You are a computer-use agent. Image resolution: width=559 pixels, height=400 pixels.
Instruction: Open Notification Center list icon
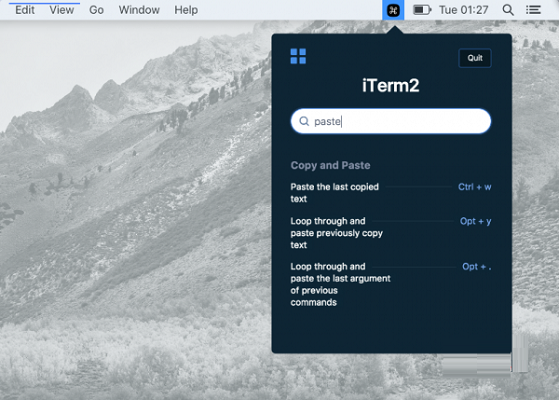point(533,10)
